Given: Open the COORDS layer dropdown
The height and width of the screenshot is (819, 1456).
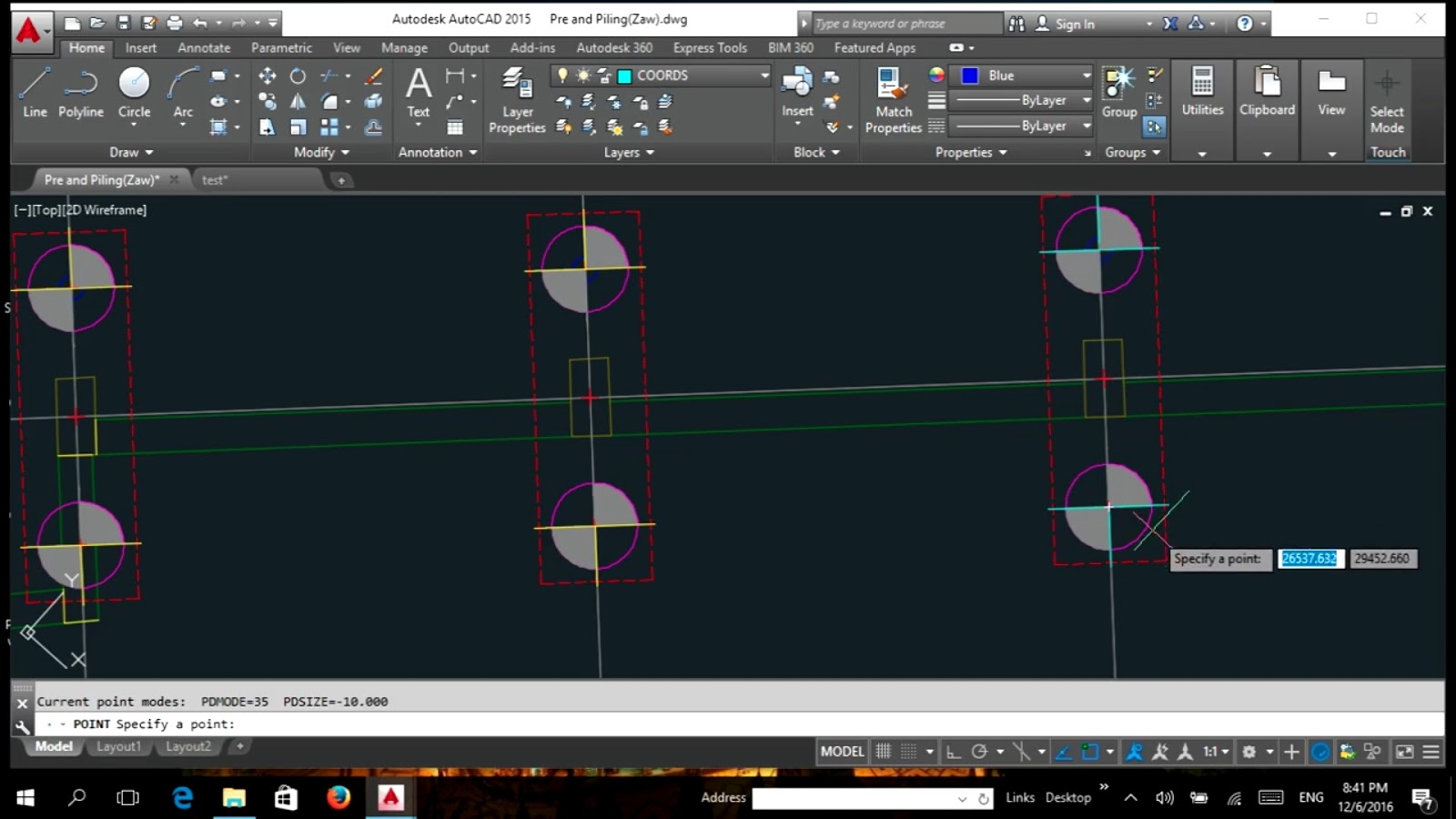Looking at the screenshot, I should pos(661,76).
